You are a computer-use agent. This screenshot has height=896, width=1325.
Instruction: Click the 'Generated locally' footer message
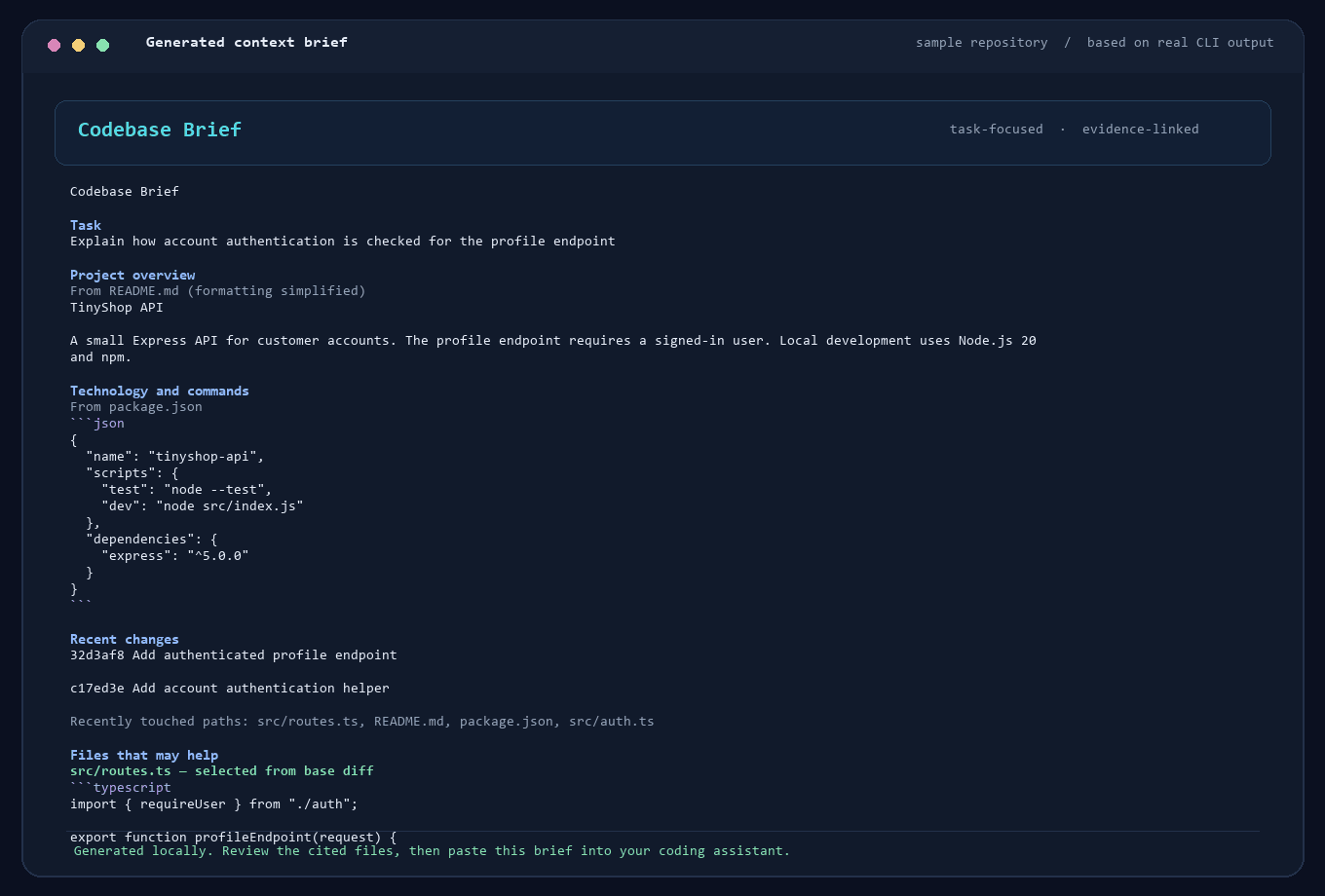433,850
